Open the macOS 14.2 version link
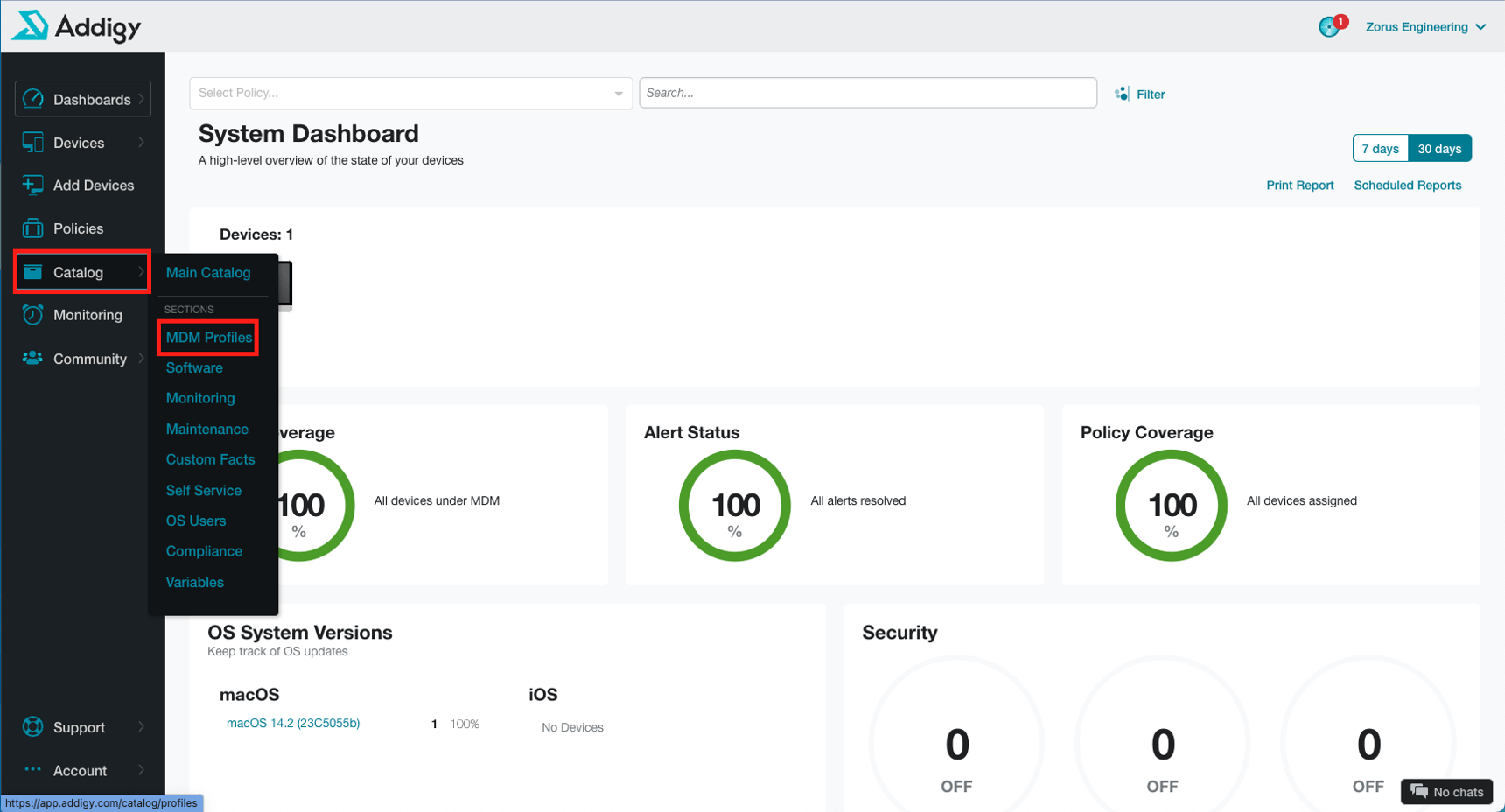The height and width of the screenshot is (812, 1505). tap(292, 723)
